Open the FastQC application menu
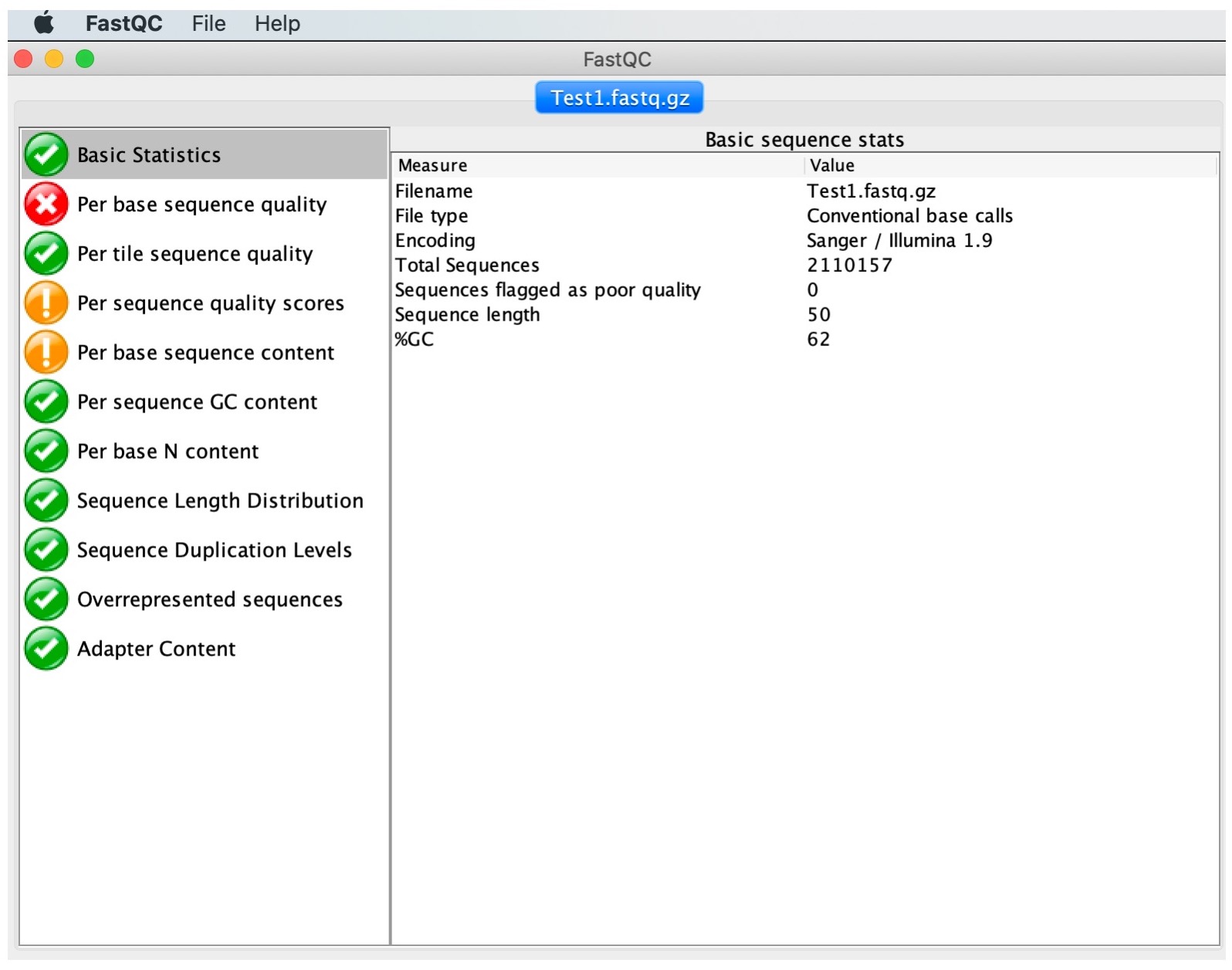The height and width of the screenshot is (970, 1232). click(x=124, y=23)
